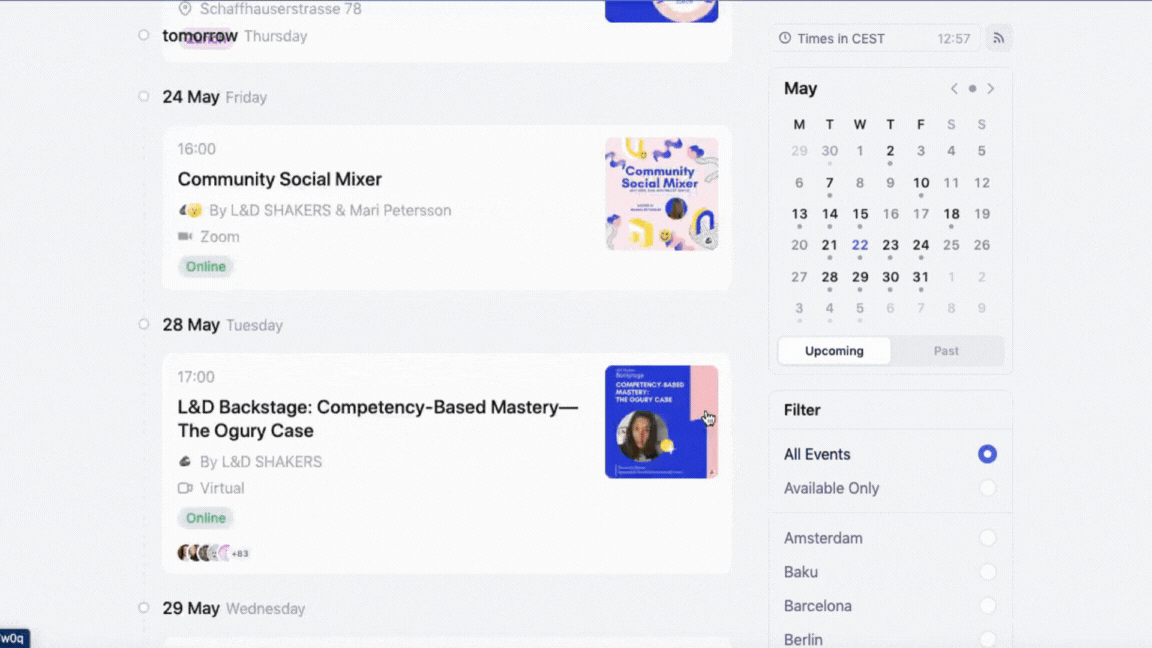Click By L&D SHAKERS & Mari Petersson text
This screenshot has width=1152, height=648.
point(330,210)
